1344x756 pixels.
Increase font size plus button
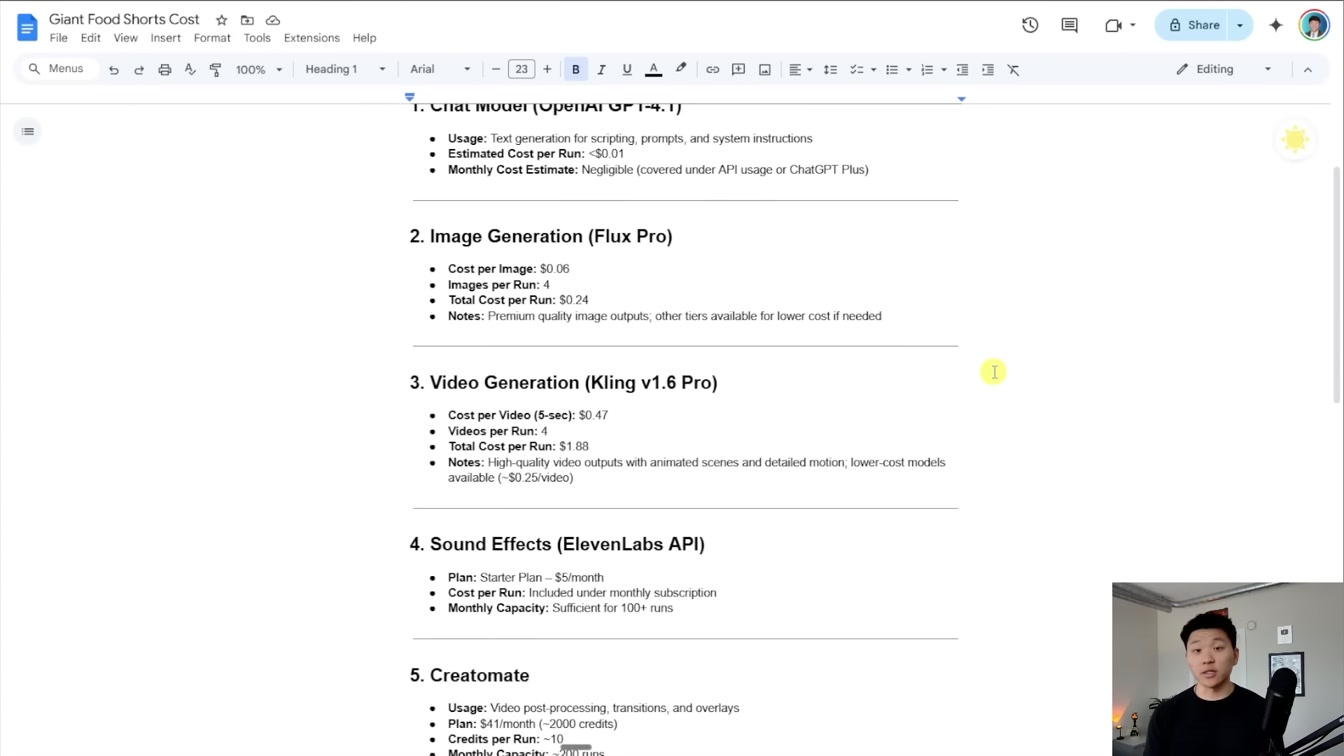547,69
